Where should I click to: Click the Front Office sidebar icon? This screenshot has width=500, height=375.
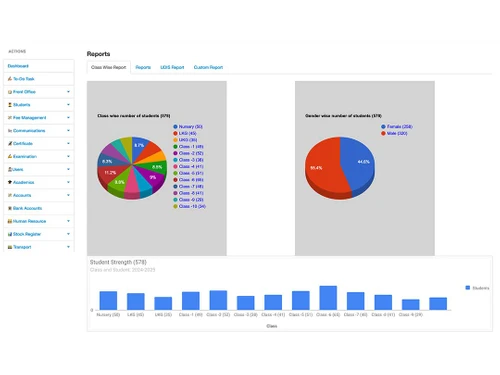10,92
